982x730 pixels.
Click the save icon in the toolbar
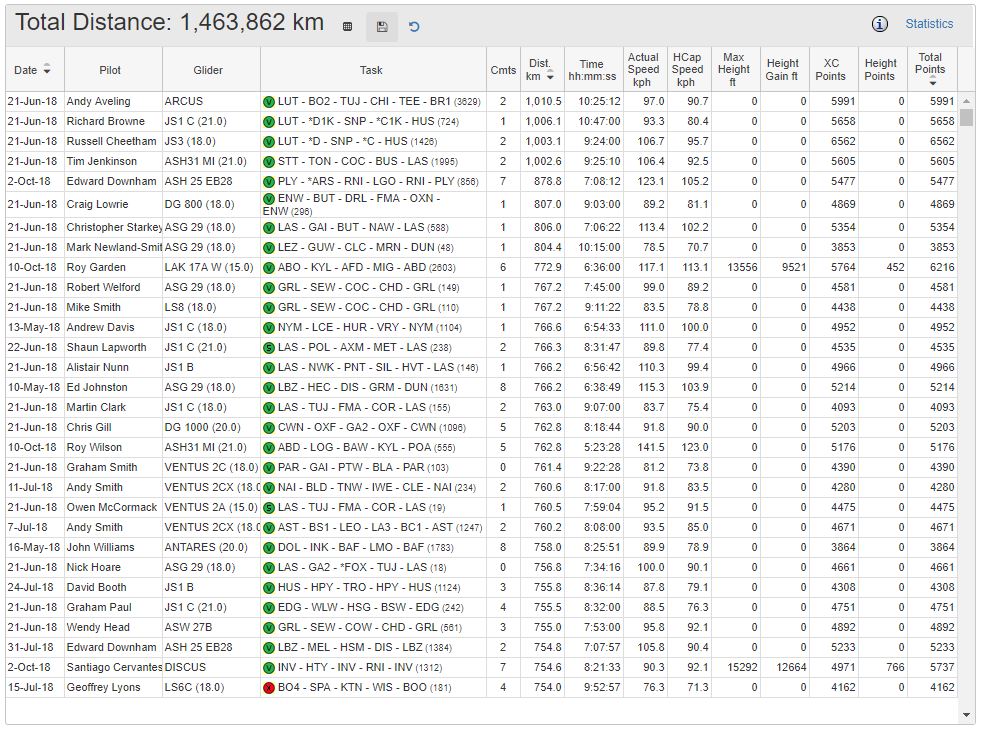point(382,27)
